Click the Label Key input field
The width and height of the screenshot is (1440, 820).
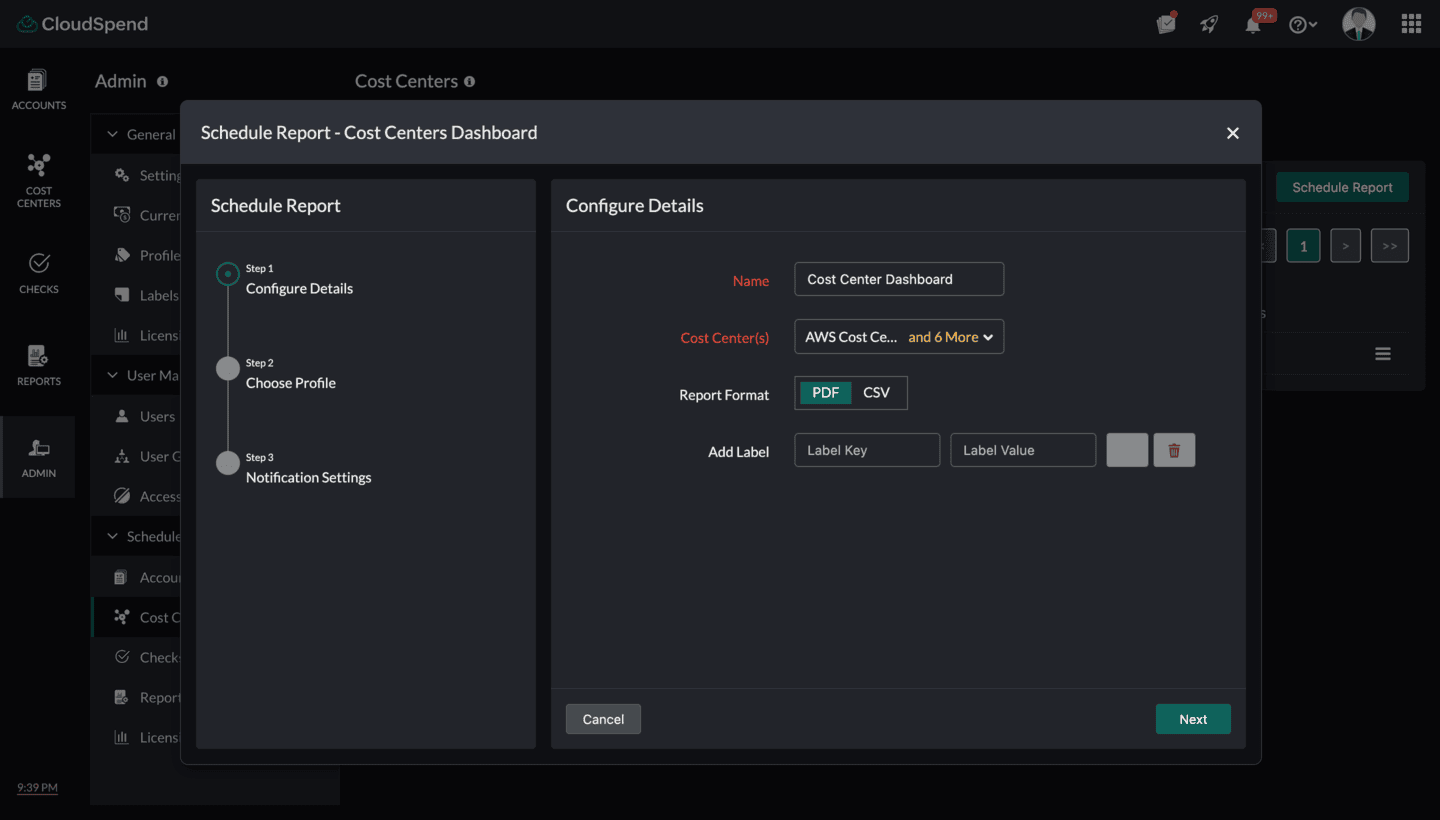pos(866,450)
